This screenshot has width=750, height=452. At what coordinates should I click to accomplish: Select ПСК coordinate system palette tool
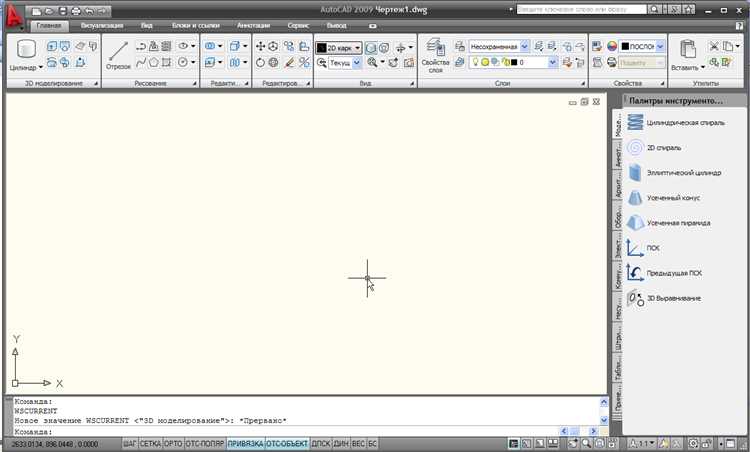click(x=644, y=248)
